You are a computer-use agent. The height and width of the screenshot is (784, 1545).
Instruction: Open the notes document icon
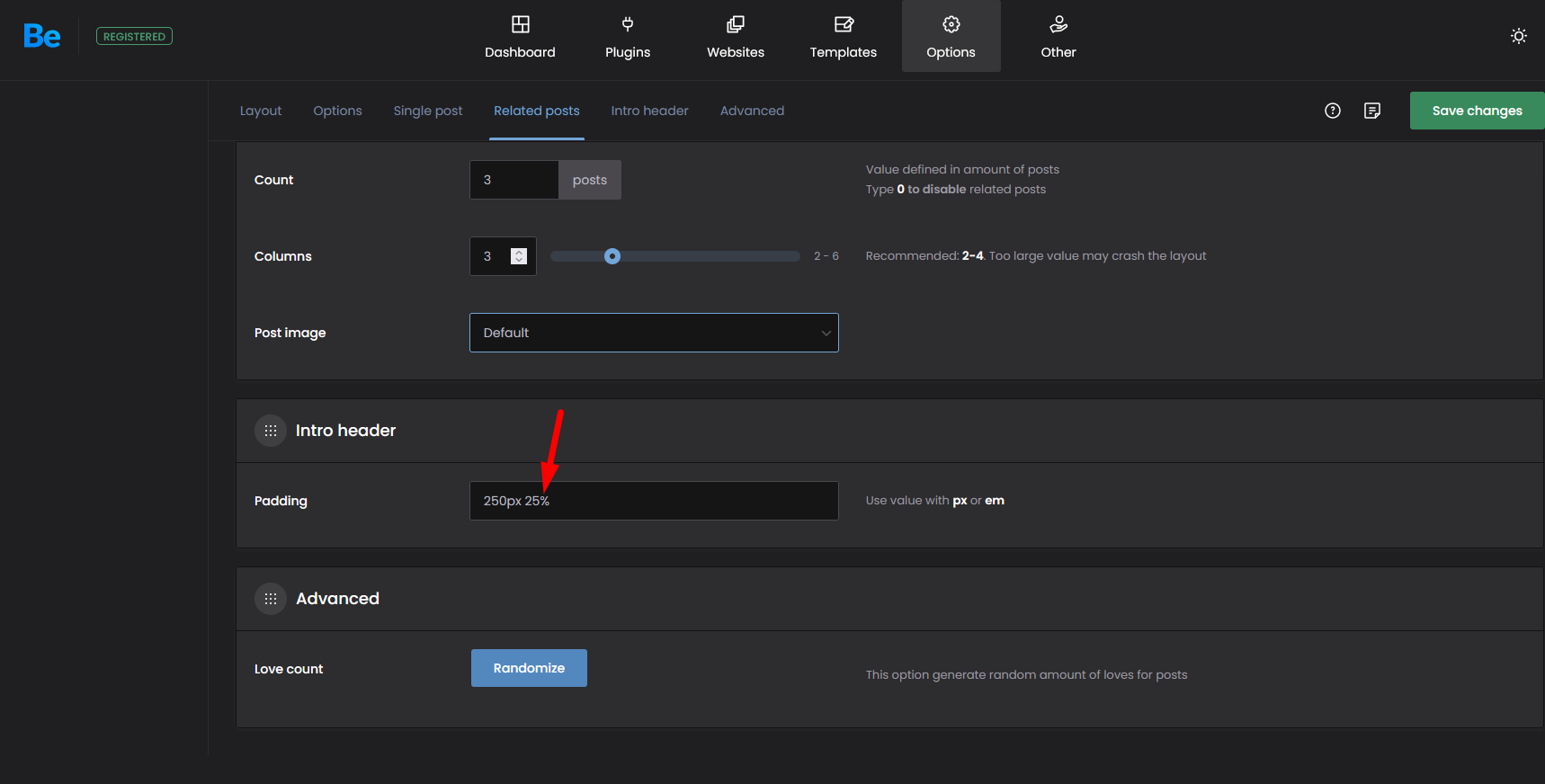point(1372,111)
